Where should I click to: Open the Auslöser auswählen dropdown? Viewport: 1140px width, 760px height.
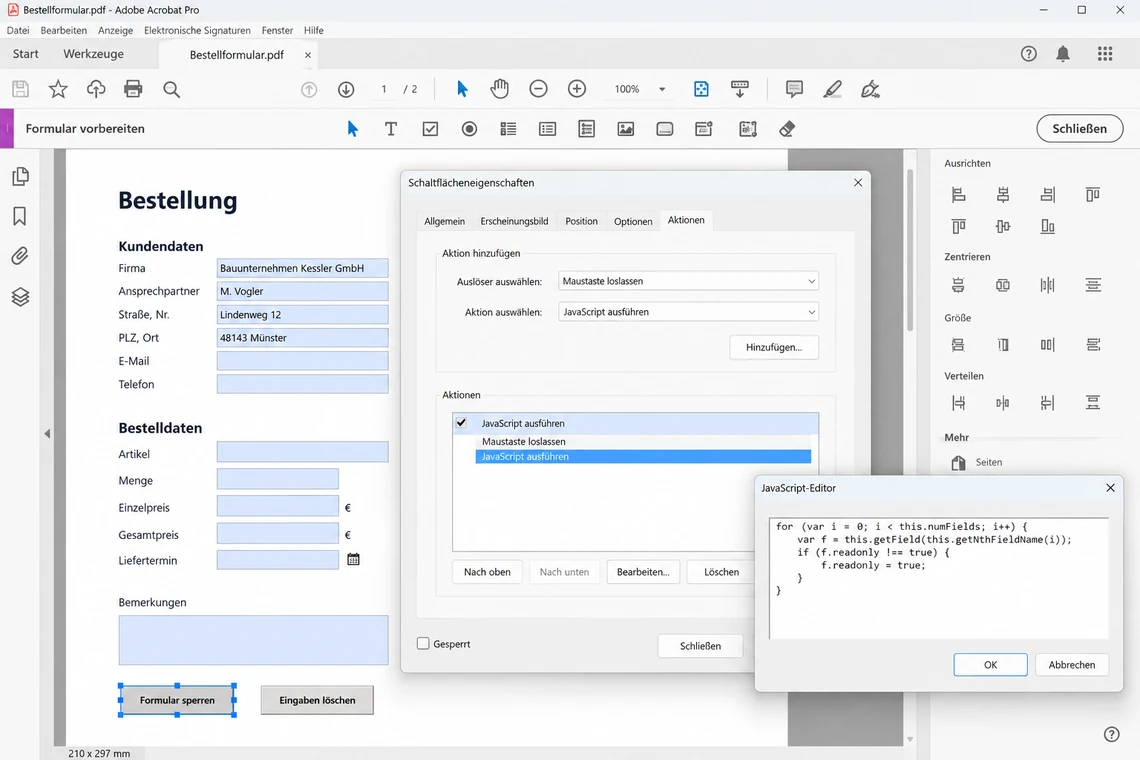[x=688, y=281]
